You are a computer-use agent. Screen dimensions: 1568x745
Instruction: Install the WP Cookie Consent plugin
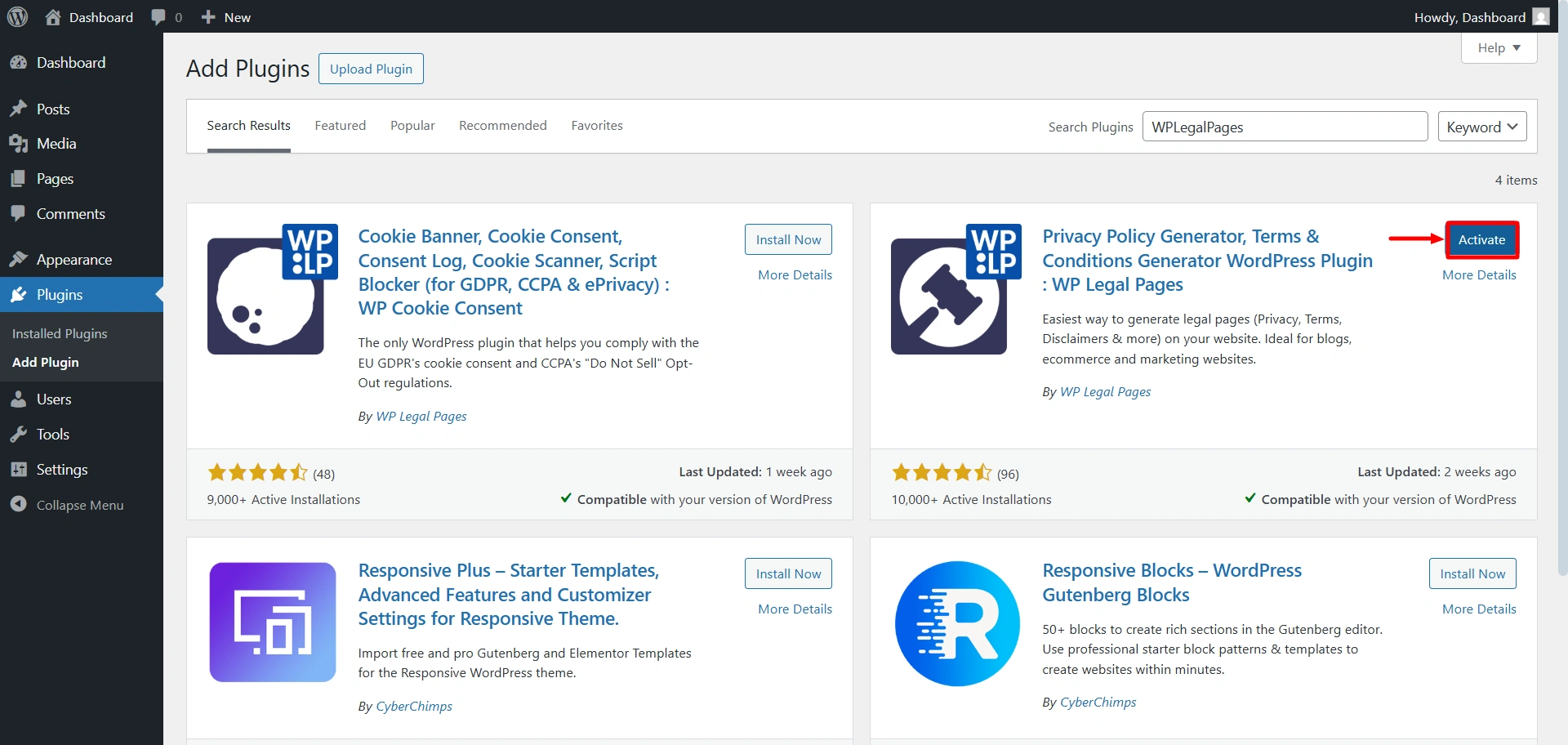(788, 240)
